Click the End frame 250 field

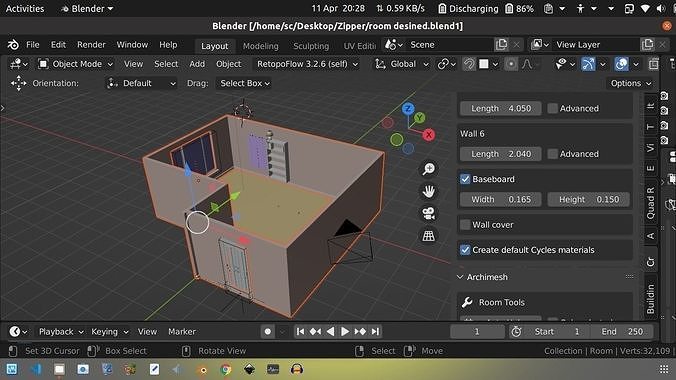point(622,331)
